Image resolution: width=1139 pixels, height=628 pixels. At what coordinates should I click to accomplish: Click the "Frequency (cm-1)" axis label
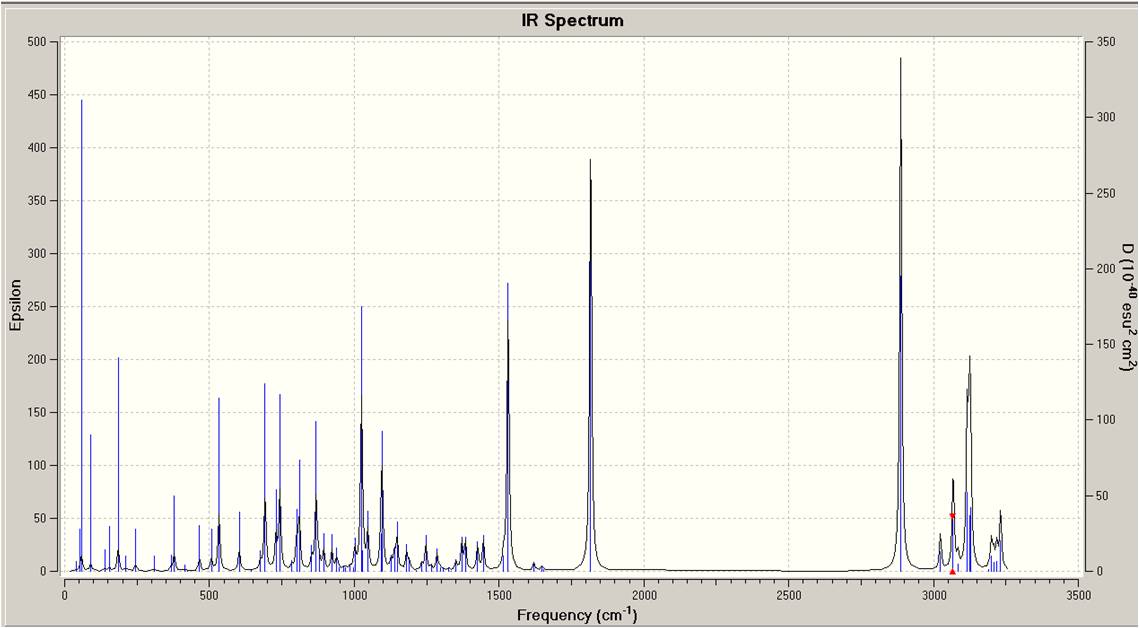tap(577, 615)
